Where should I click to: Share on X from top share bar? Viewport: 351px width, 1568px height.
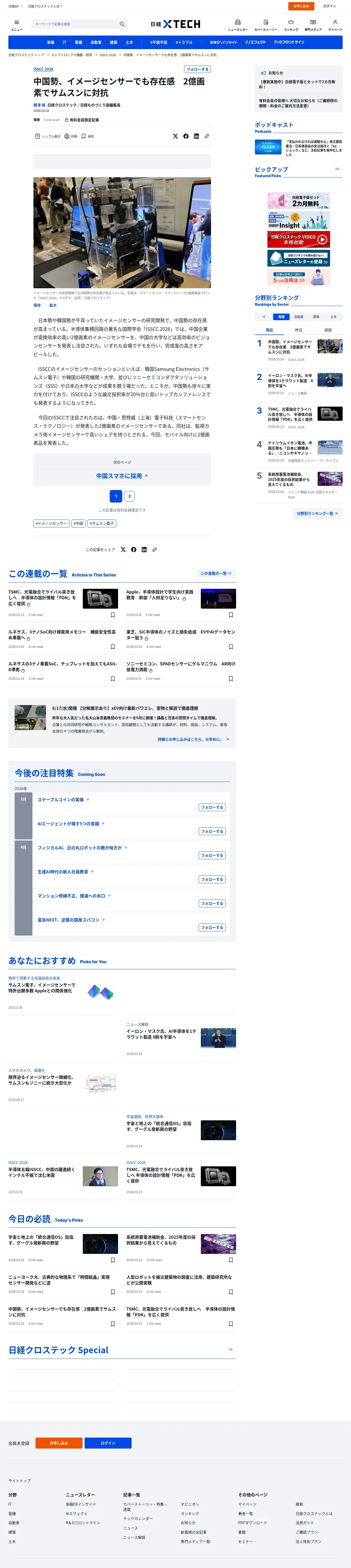[175, 136]
